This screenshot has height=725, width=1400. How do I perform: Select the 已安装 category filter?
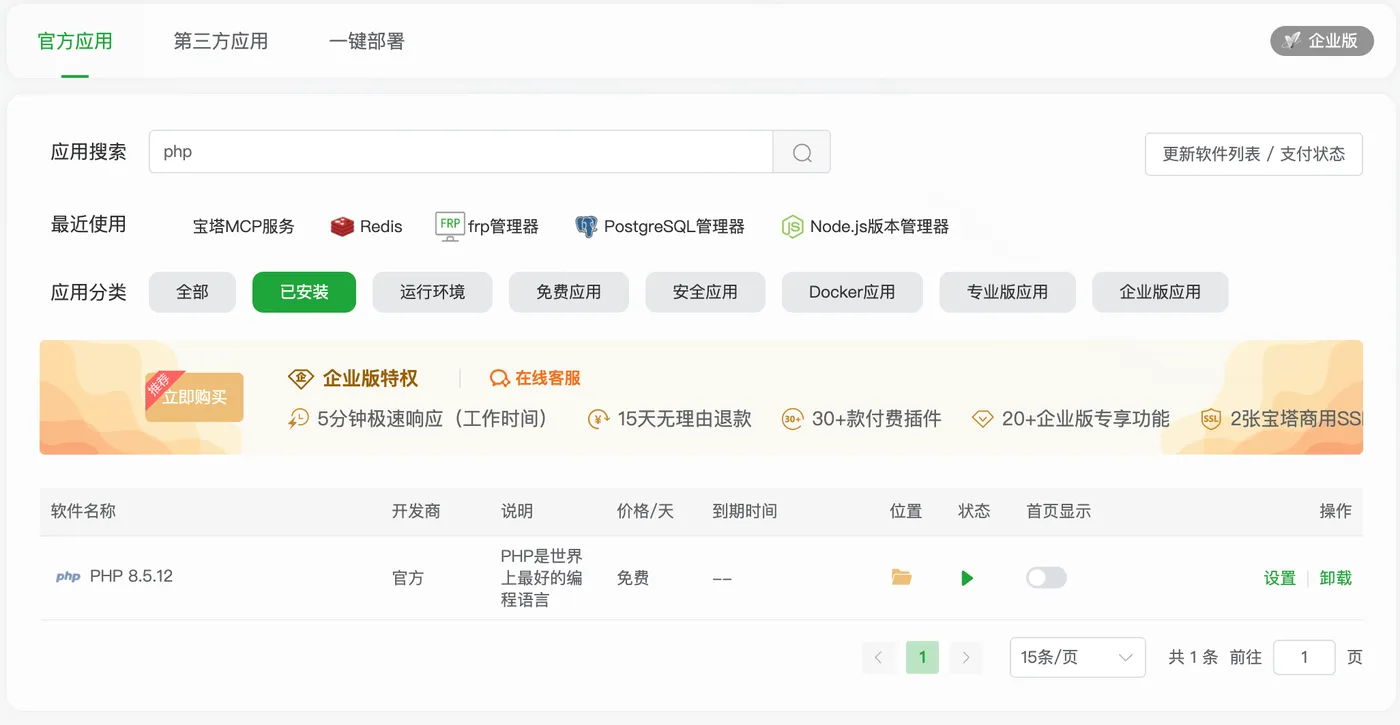pos(304,292)
